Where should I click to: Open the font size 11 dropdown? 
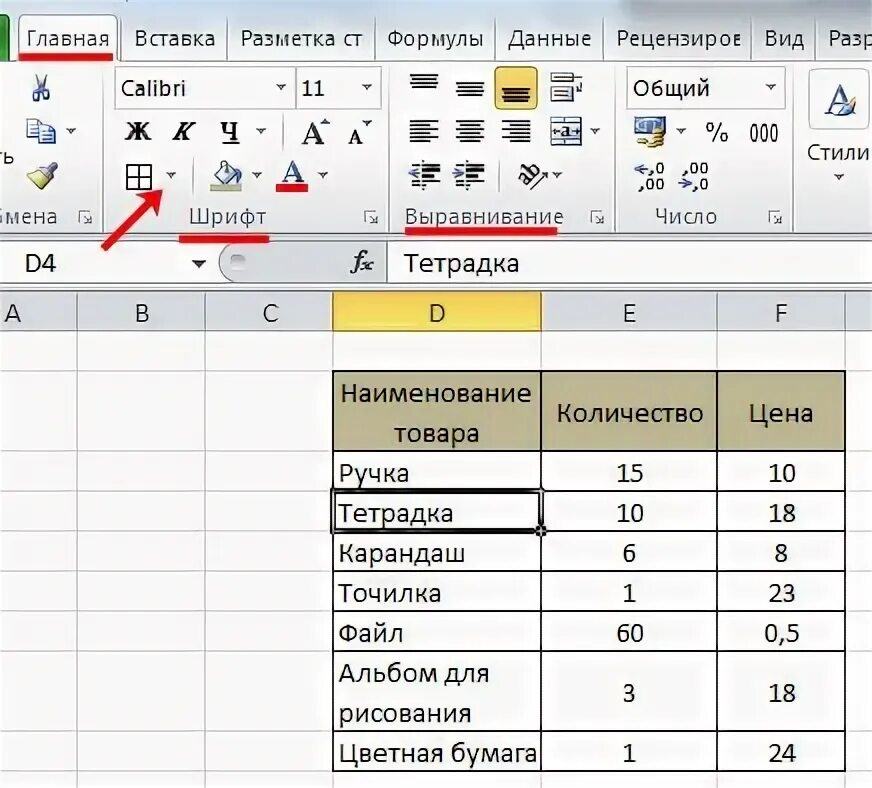pyautogui.click(x=367, y=87)
